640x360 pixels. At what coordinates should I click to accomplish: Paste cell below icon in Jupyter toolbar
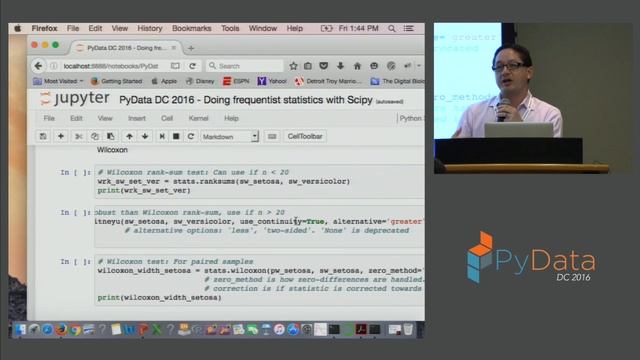click(x=111, y=136)
